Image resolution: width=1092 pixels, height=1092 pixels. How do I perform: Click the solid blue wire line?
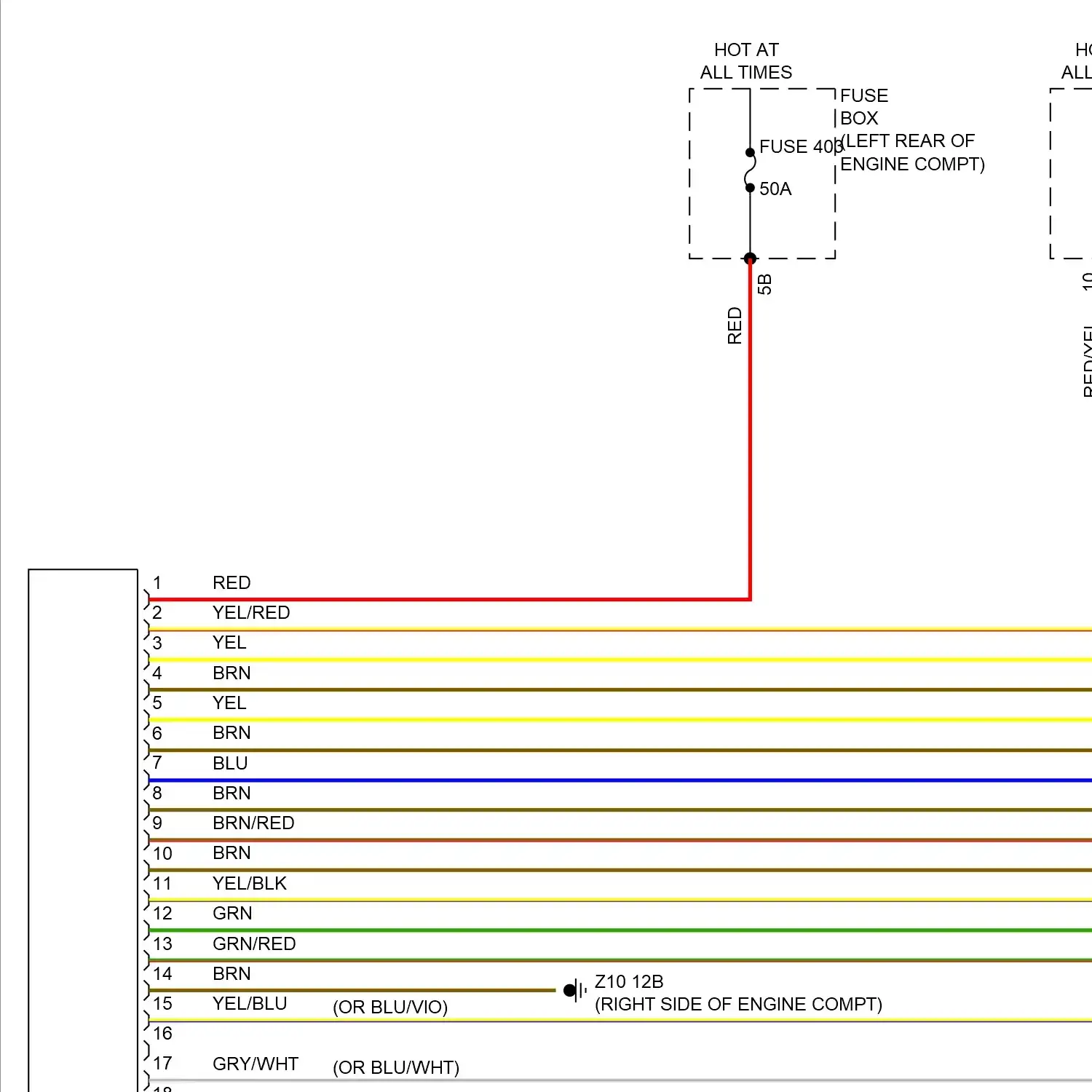click(620, 780)
